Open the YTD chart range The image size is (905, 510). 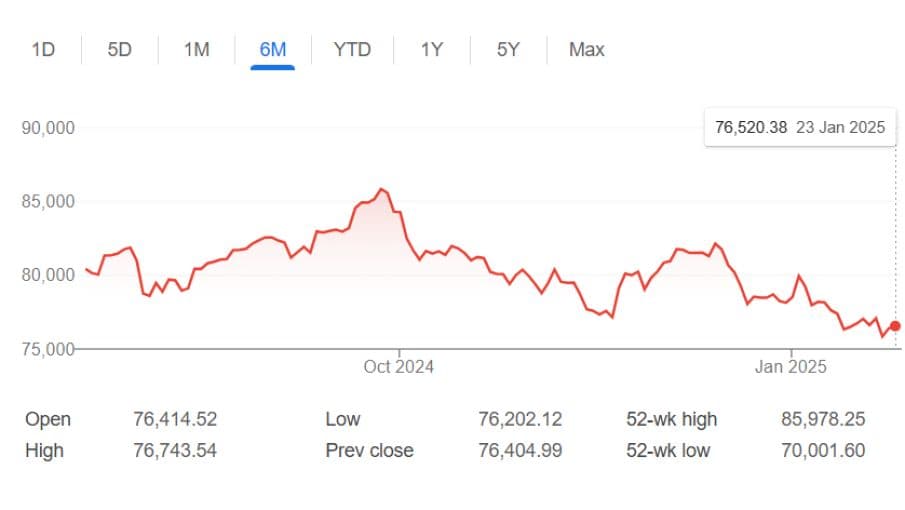[x=351, y=49]
